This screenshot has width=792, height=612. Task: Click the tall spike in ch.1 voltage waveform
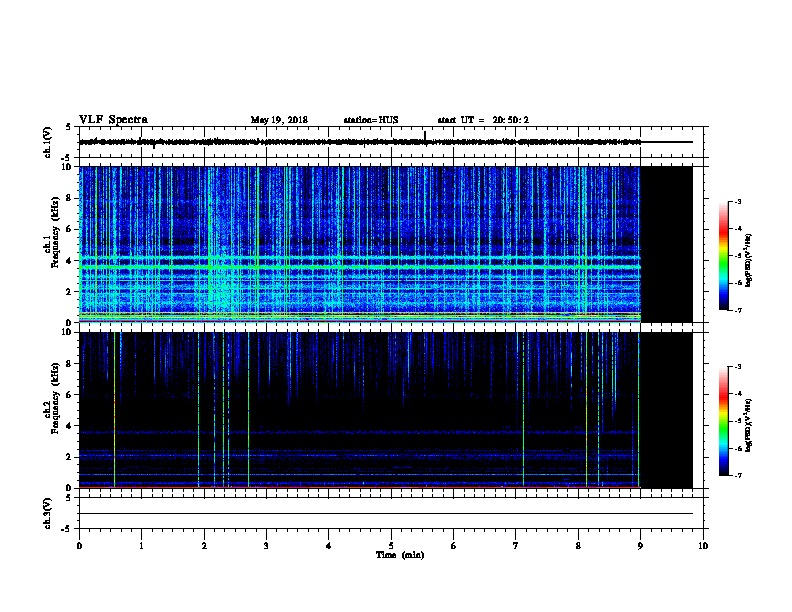point(425,137)
